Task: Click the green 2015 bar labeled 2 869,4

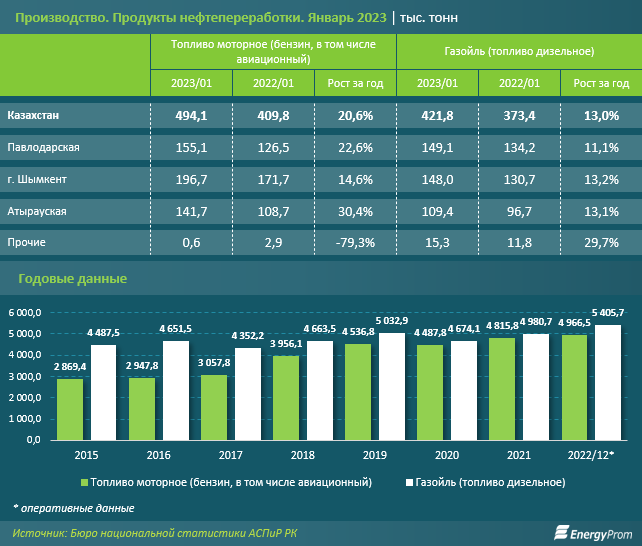Action: pos(70,408)
